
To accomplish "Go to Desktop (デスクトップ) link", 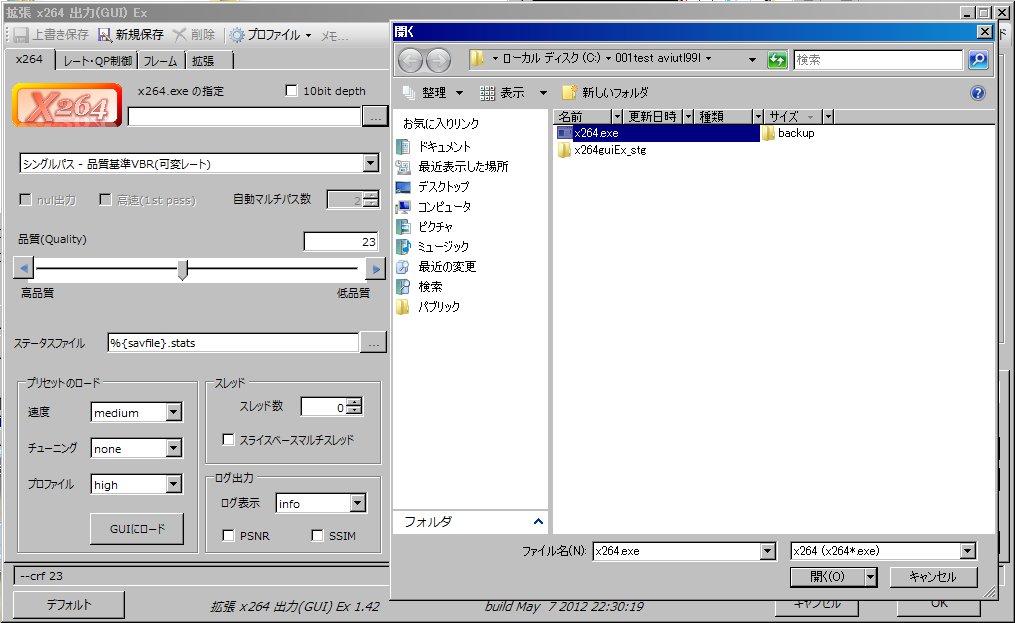I will 432,187.
